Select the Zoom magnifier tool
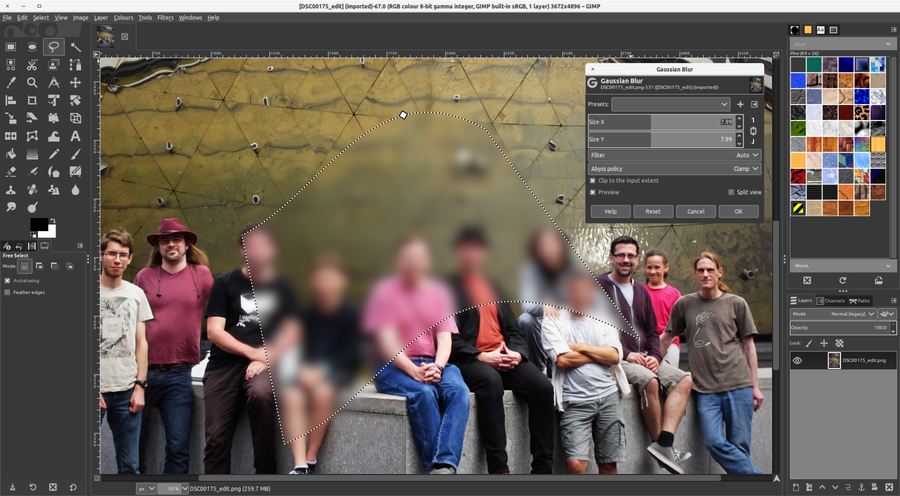Viewport: 900px width, 496px height. tap(32, 82)
